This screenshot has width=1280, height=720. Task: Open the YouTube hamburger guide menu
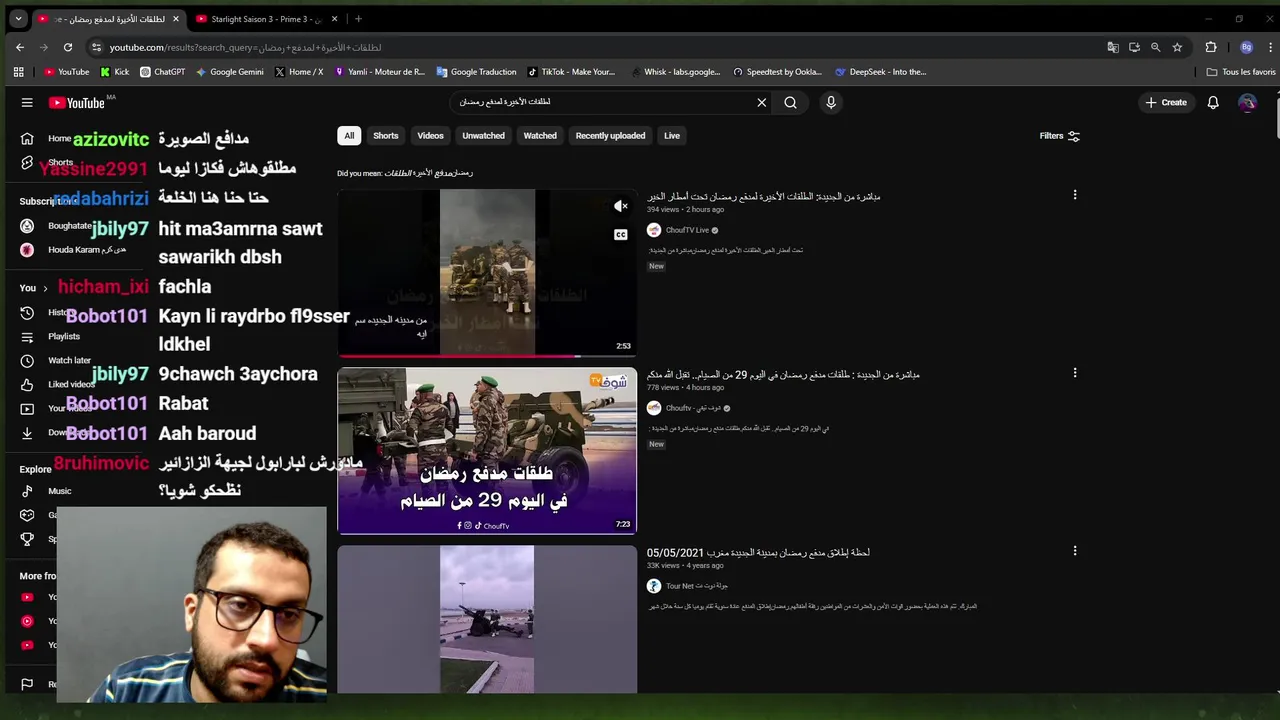(x=27, y=102)
